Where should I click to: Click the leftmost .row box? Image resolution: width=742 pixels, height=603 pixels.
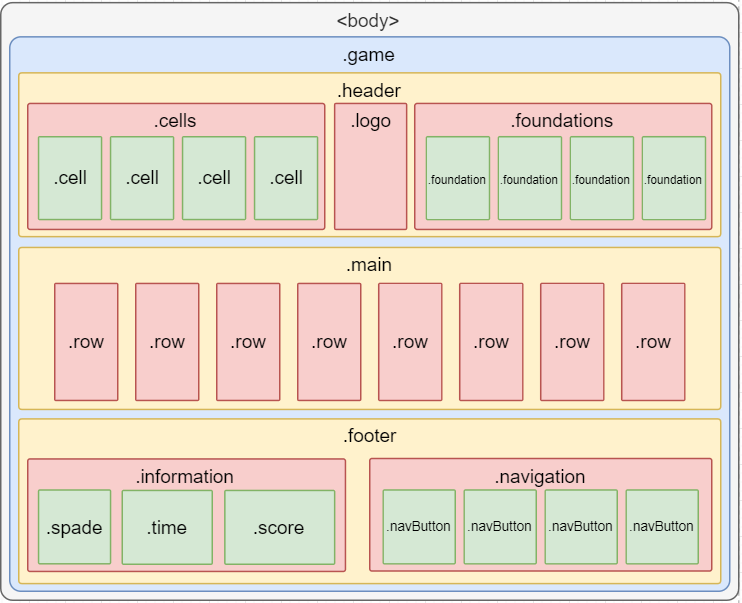tap(86, 342)
